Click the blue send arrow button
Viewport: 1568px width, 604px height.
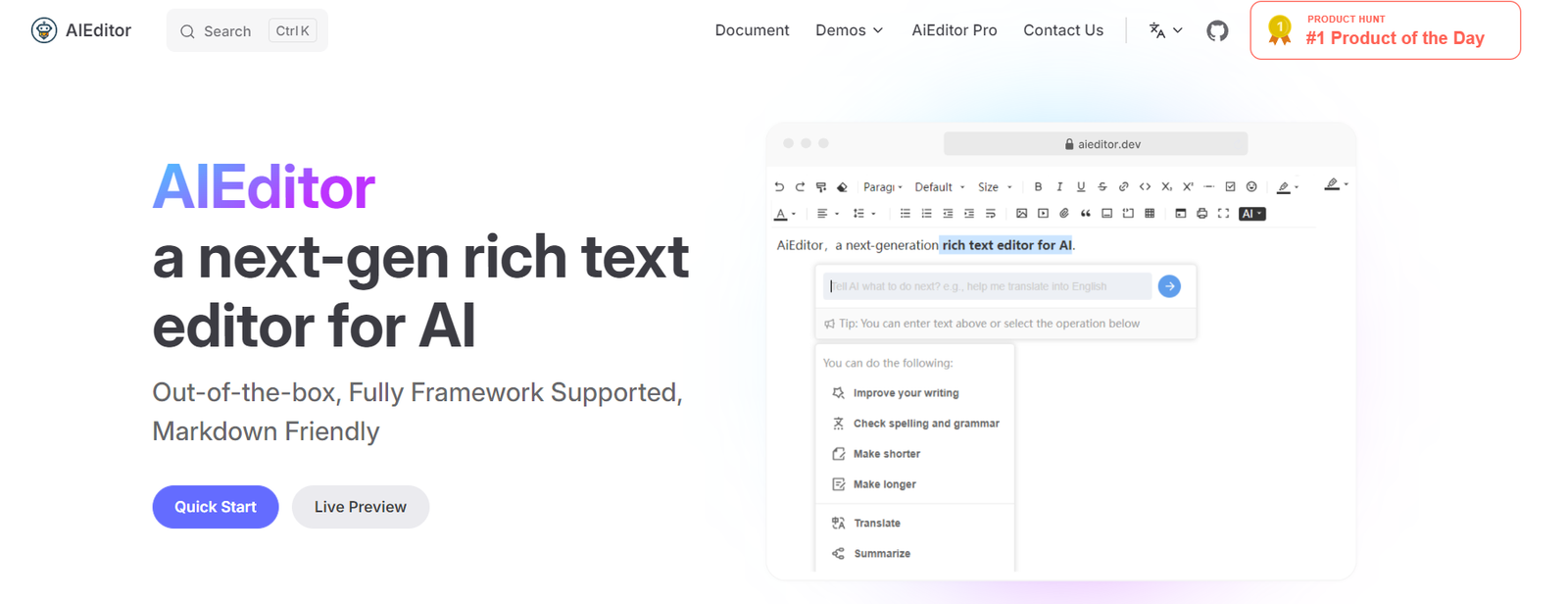pos(1169,286)
